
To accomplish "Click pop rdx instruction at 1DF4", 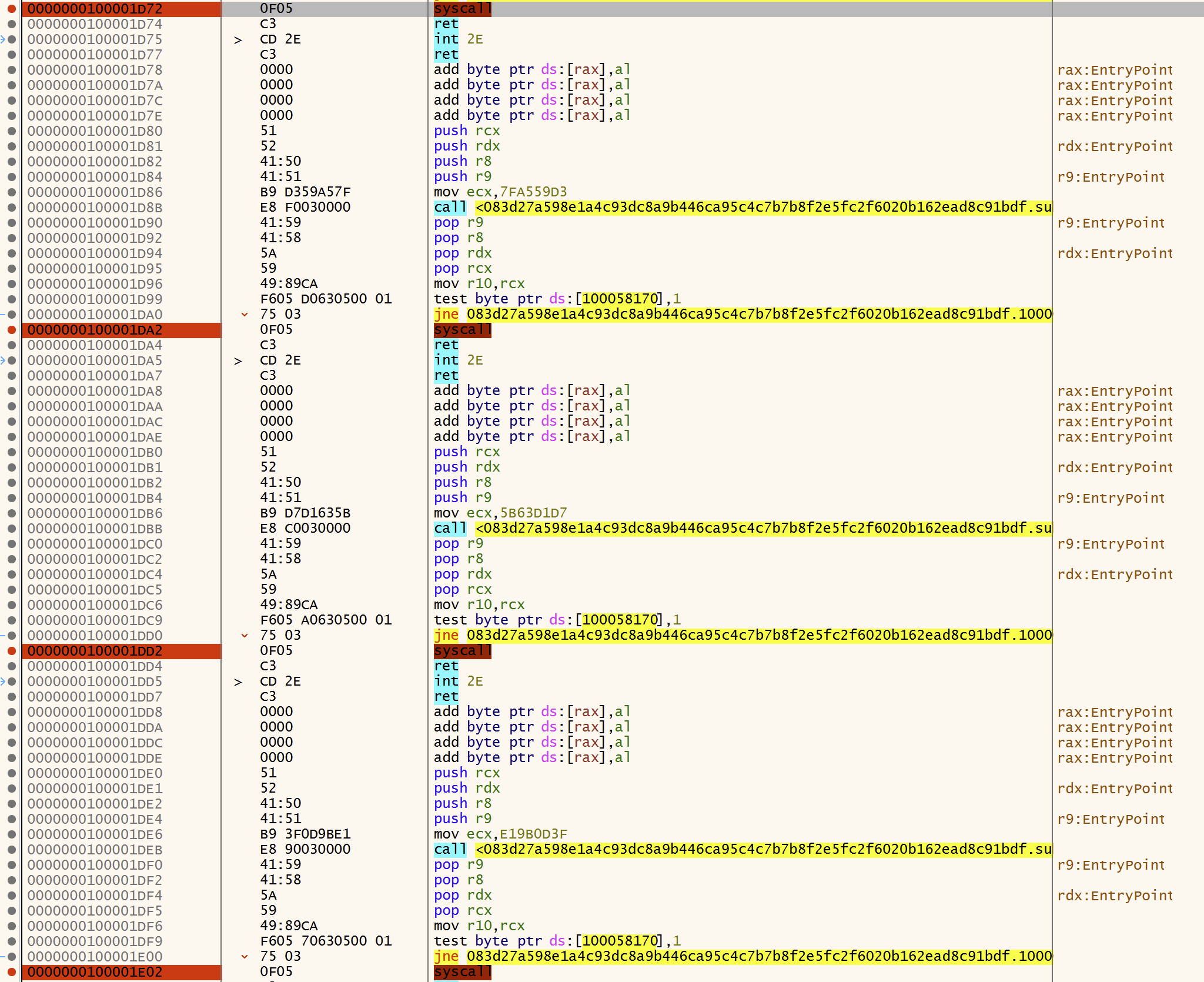I will 463,896.
